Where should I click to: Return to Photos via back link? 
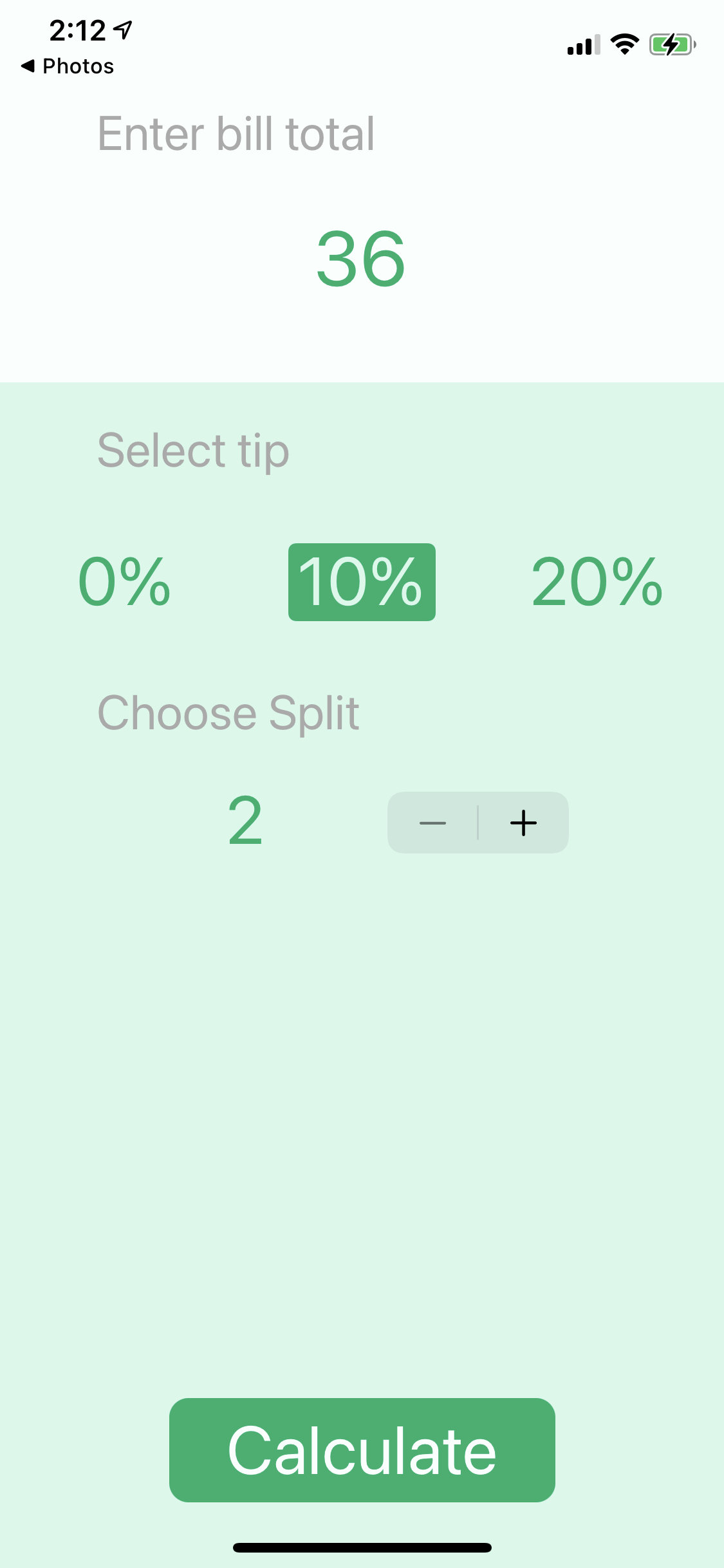67,65
